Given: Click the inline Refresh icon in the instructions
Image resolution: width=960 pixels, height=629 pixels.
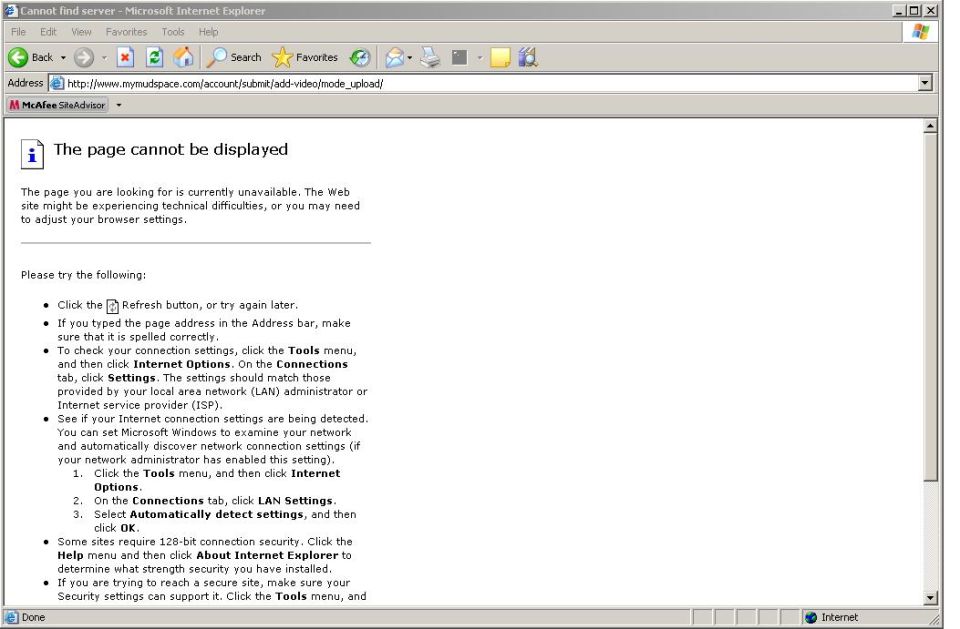Looking at the screenshot, I should [x=113, y=306].
